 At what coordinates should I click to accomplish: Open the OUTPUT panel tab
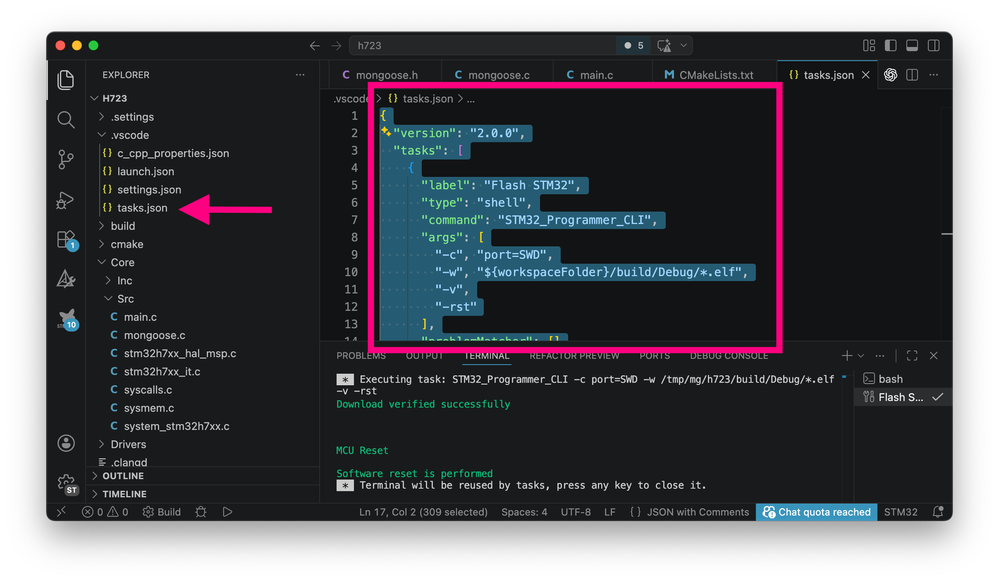pos(424,356)
